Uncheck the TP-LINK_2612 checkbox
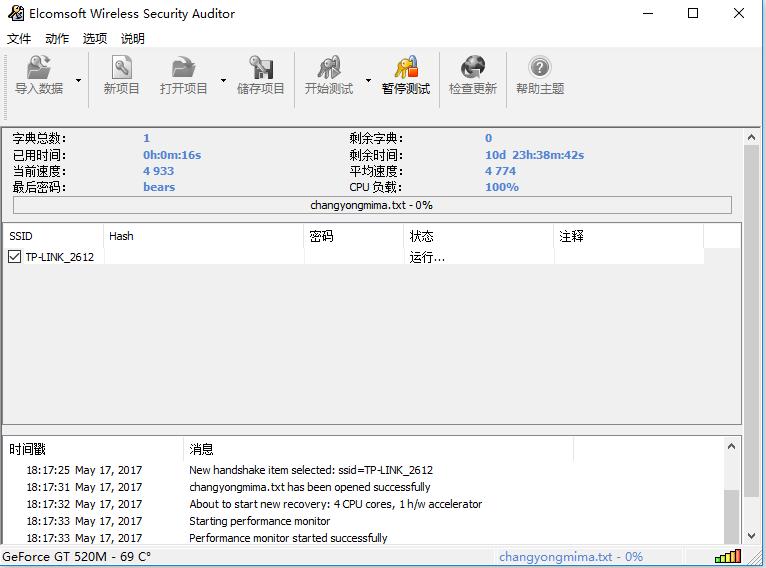Screen dimensions: 766x568 (x=15, y=256)
